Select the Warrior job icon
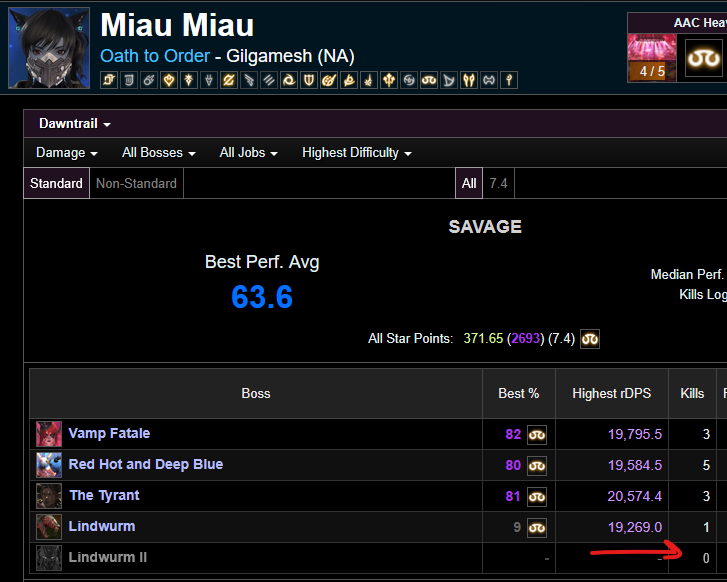 click(x=489, y=80)
